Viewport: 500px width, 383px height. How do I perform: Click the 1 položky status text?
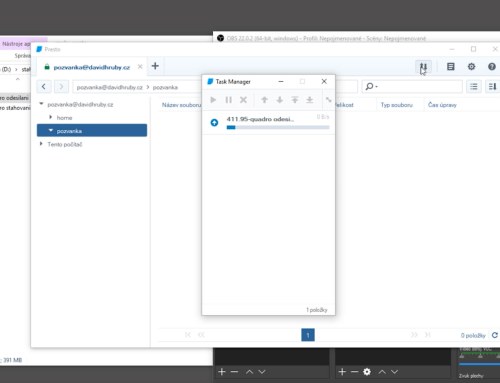pos(317,310)
